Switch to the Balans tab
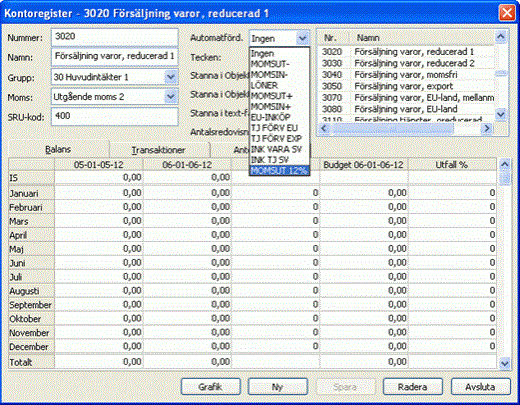The width and height of the screenshot is (520, 405). coord(58,149)
